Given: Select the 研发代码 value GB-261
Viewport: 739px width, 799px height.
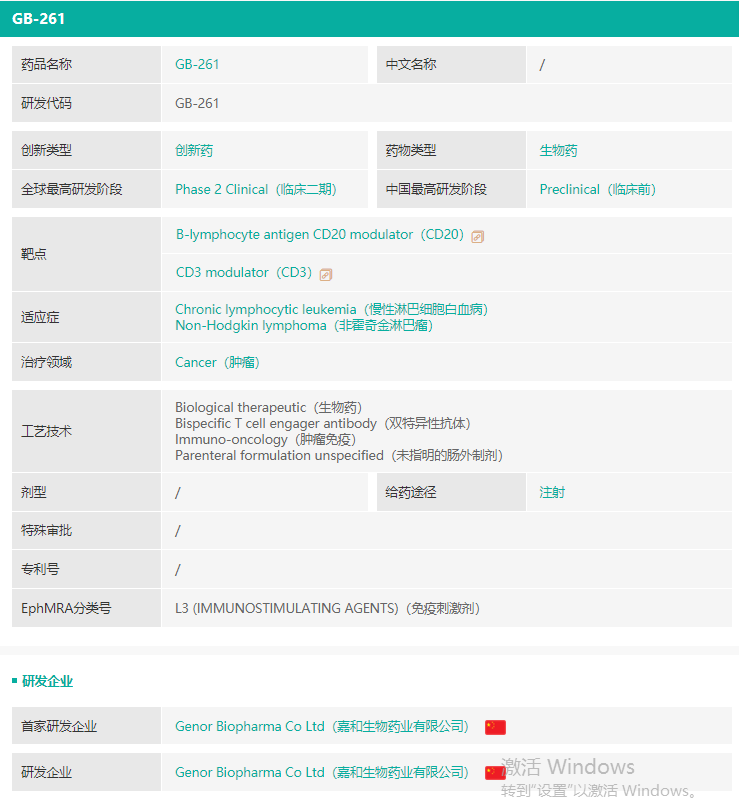Looking at the screenshot, I should coord(197,103).
